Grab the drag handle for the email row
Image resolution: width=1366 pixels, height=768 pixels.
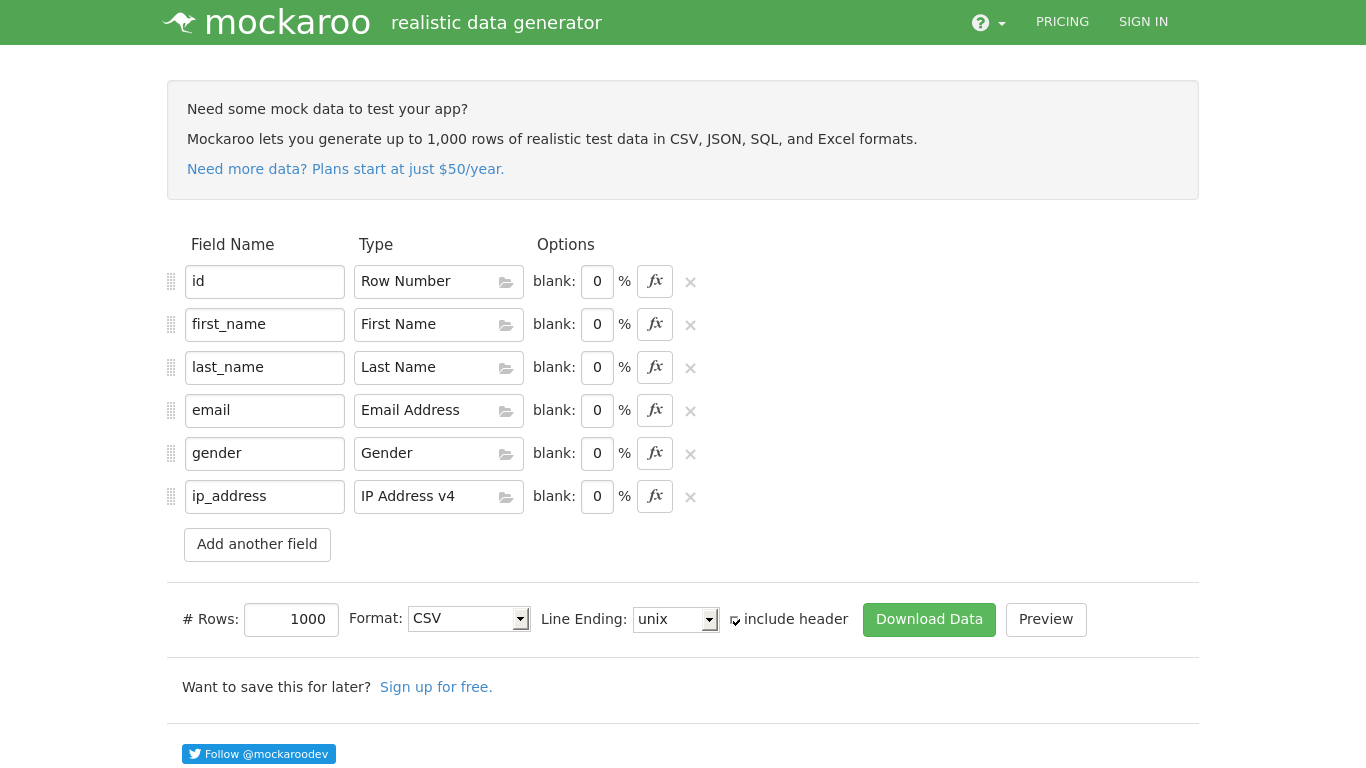pyautogui.click(x=171, y=411)
